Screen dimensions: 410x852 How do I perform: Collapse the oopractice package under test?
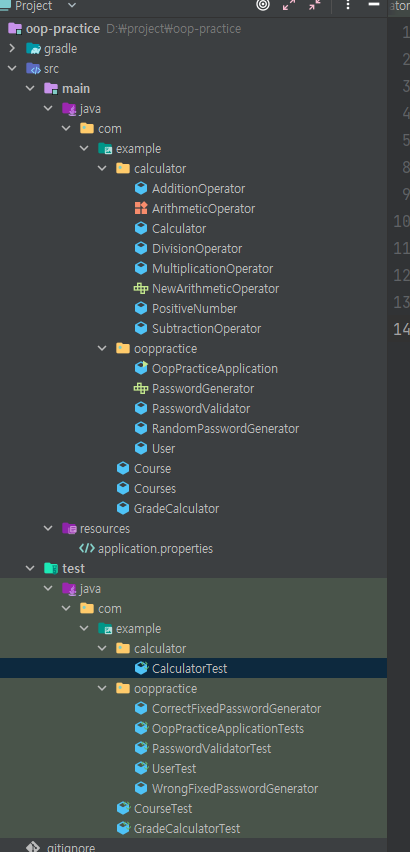pos(103,689)
